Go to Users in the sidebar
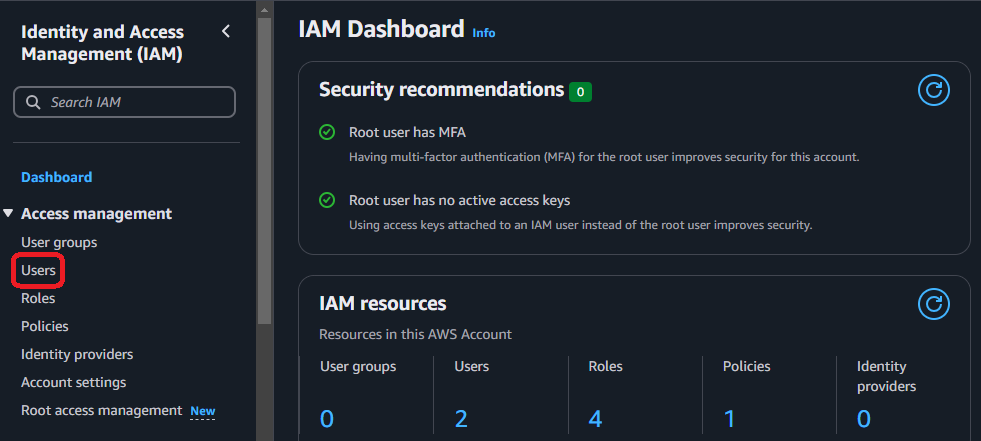981x441 pixels. [x=38, y=270]
